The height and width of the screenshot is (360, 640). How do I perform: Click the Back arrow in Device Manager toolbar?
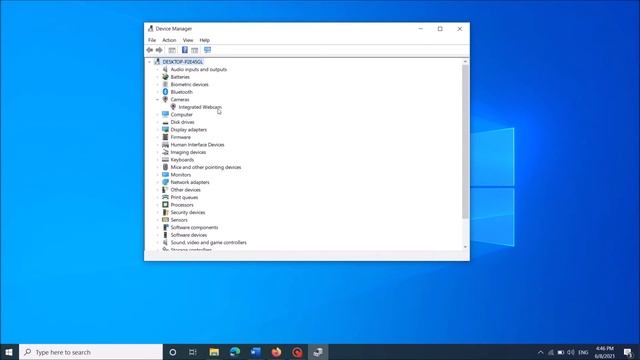150,50
